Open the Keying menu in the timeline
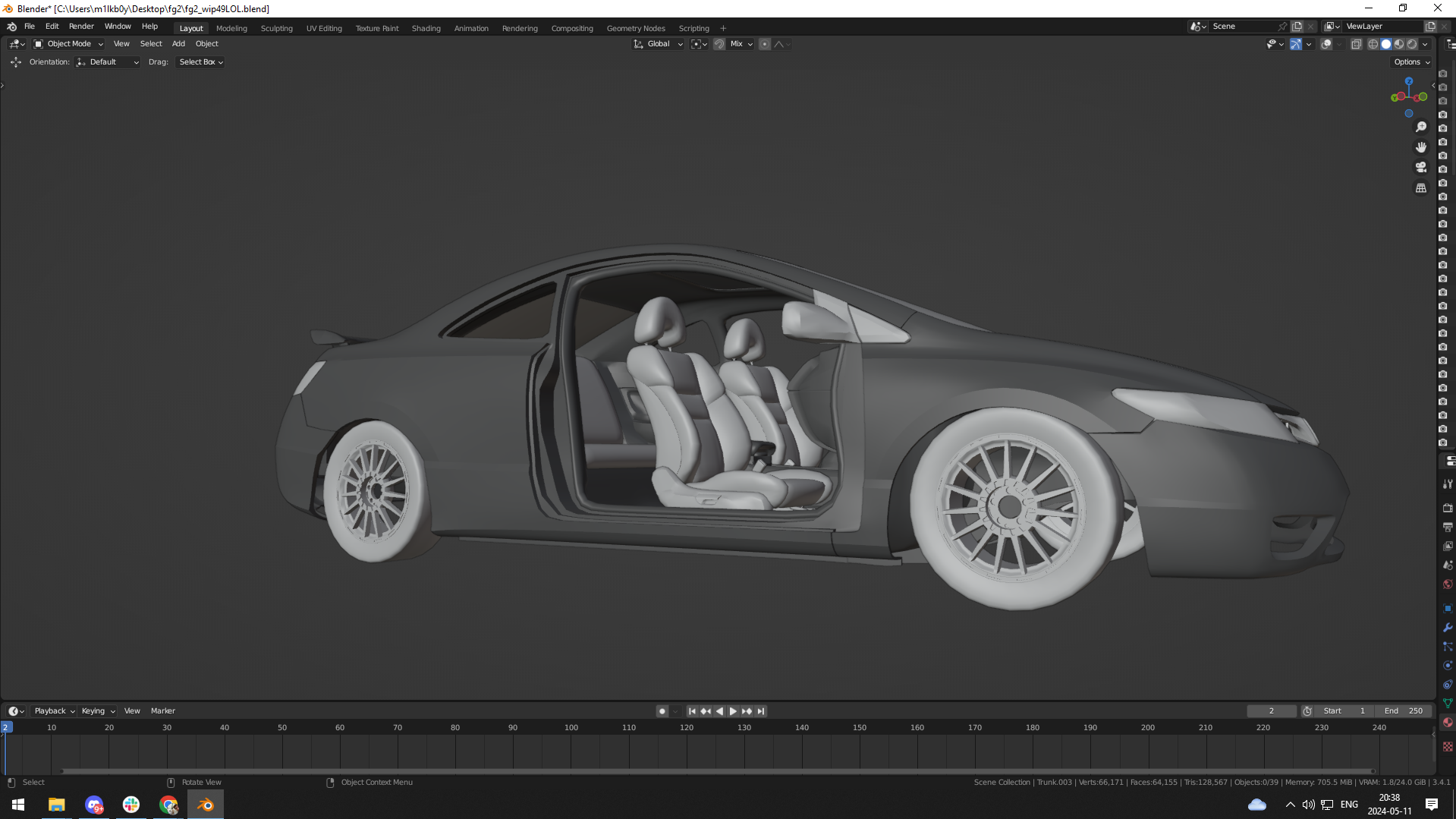Viewport: 1456px width, 819px height. click(97, 711)
